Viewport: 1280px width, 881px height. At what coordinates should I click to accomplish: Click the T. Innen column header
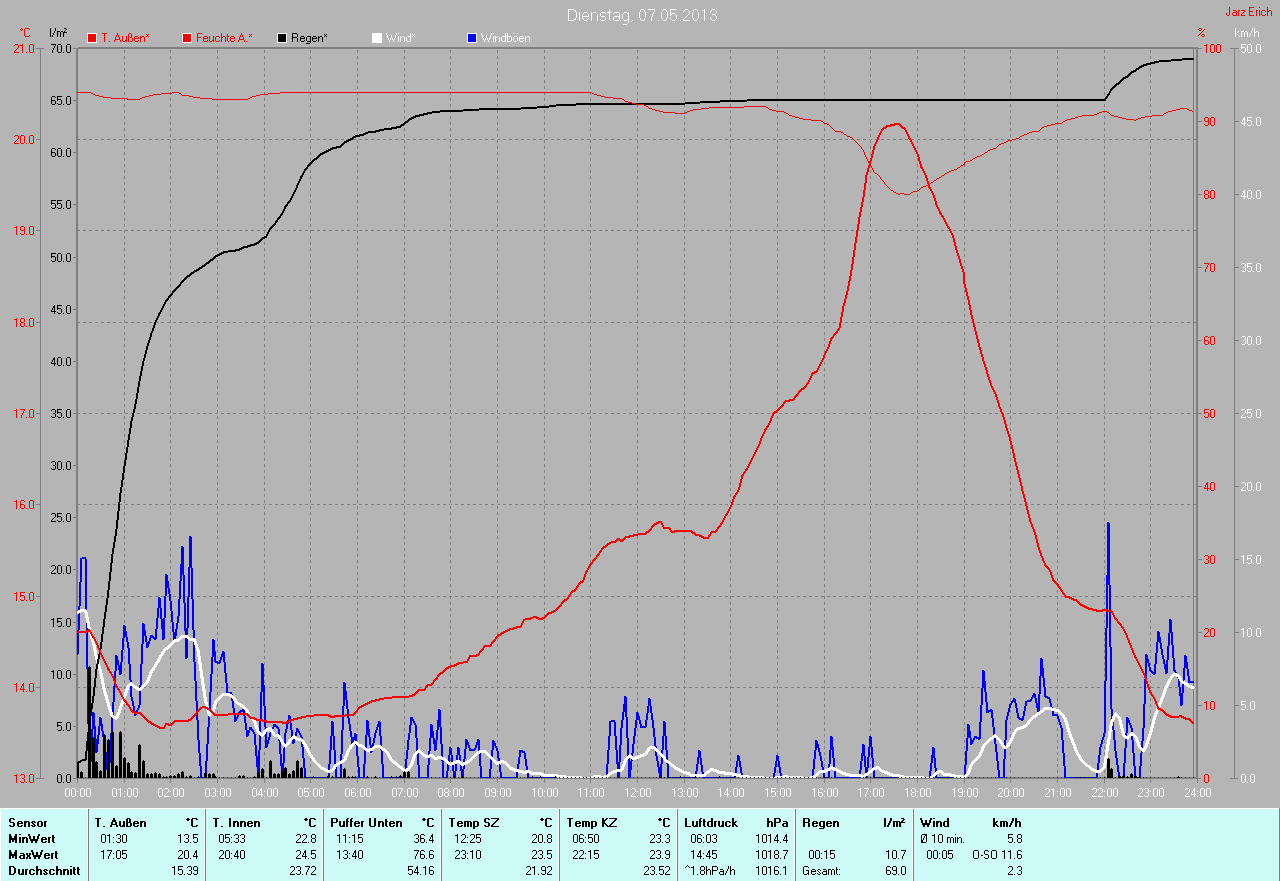[236, 823]
